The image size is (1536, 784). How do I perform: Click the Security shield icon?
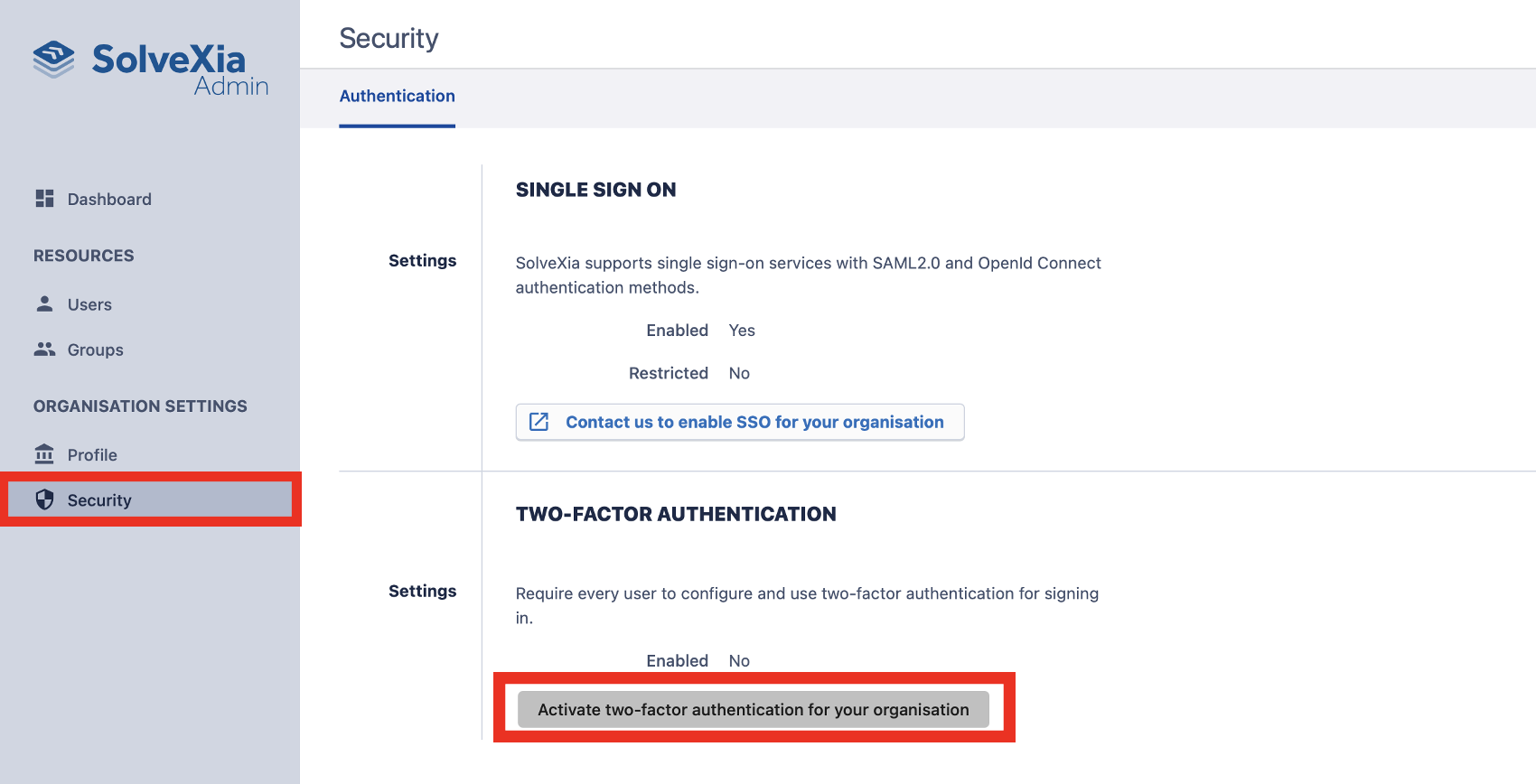(x=44, y=499)
